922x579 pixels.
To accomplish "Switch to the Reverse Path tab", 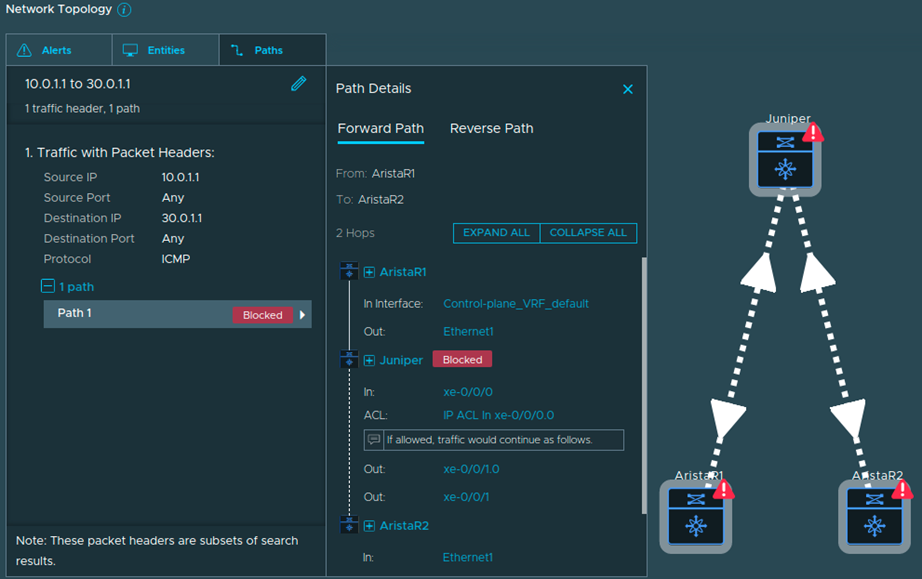I will pyautogui.click(x=492, y=129).
